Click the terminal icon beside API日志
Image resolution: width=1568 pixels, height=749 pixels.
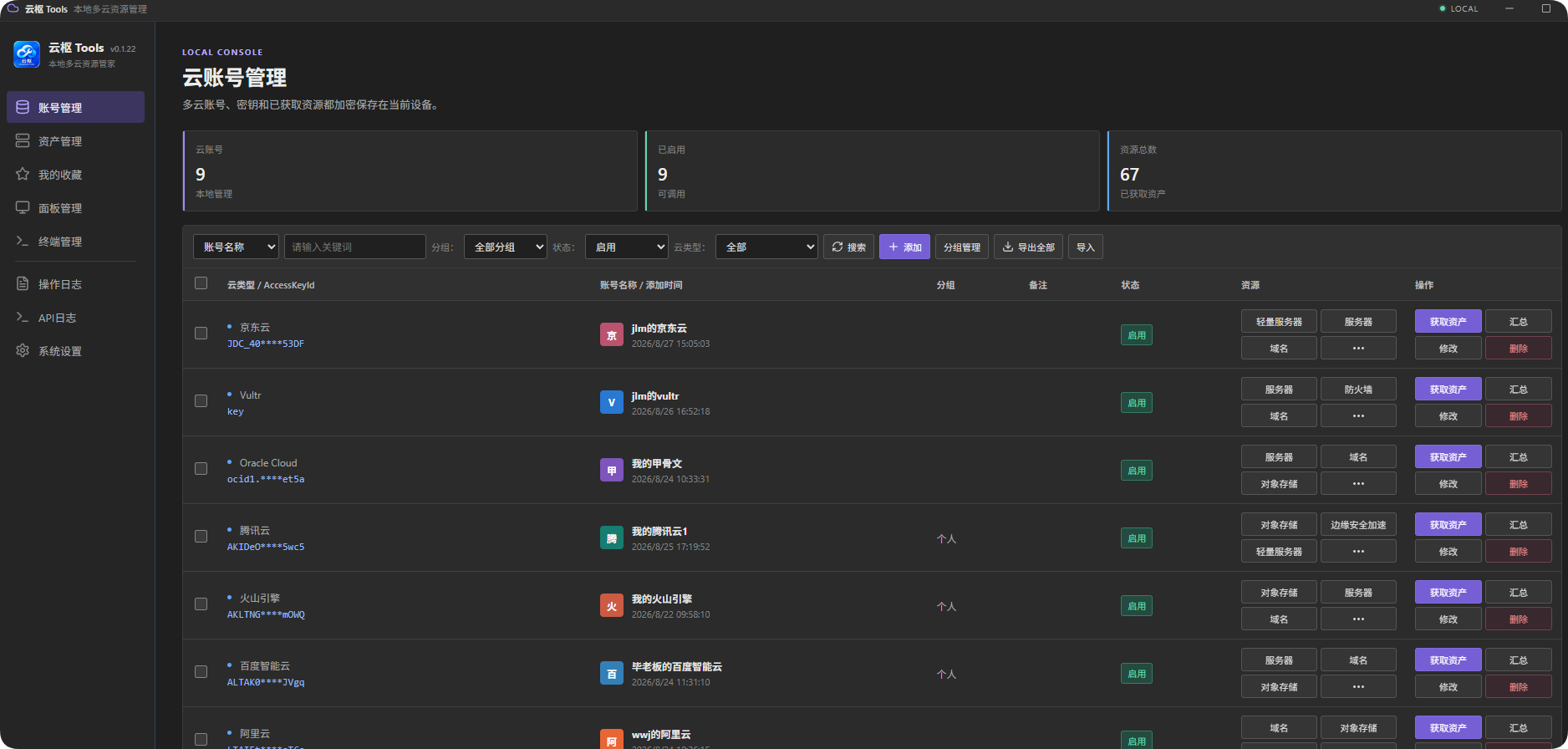pos(23,317)
